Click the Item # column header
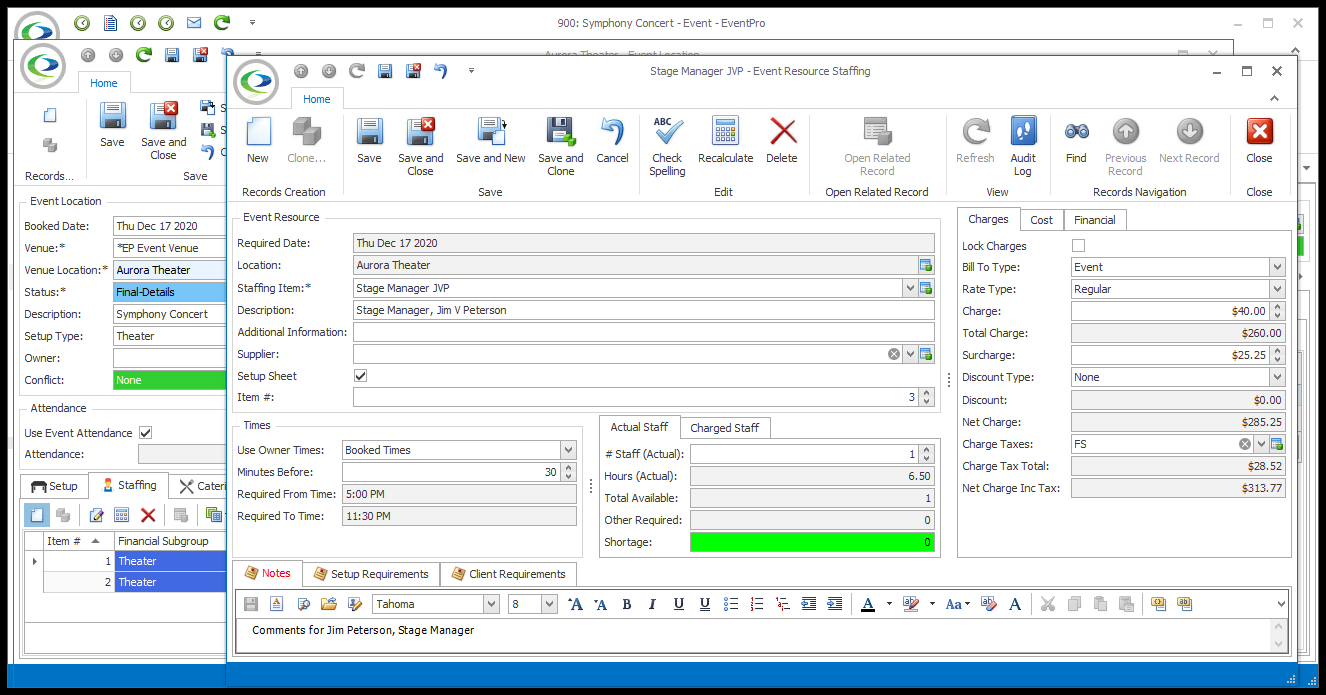This screenshot has height=695, width=1326. pos(79,541)
